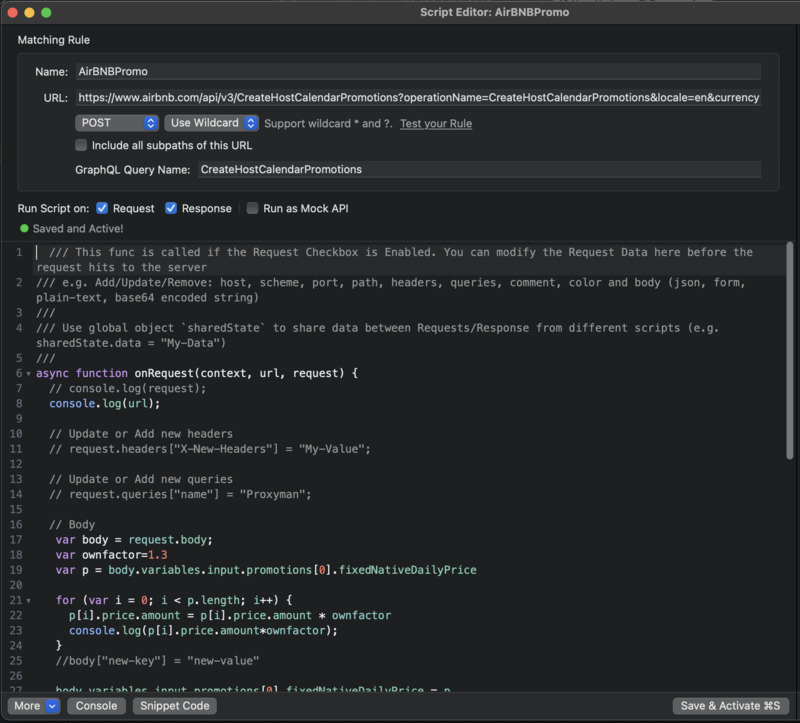The image size is (800, 723).
Task: Click the code editor vertical scrollbar
Action: (791, 350)
